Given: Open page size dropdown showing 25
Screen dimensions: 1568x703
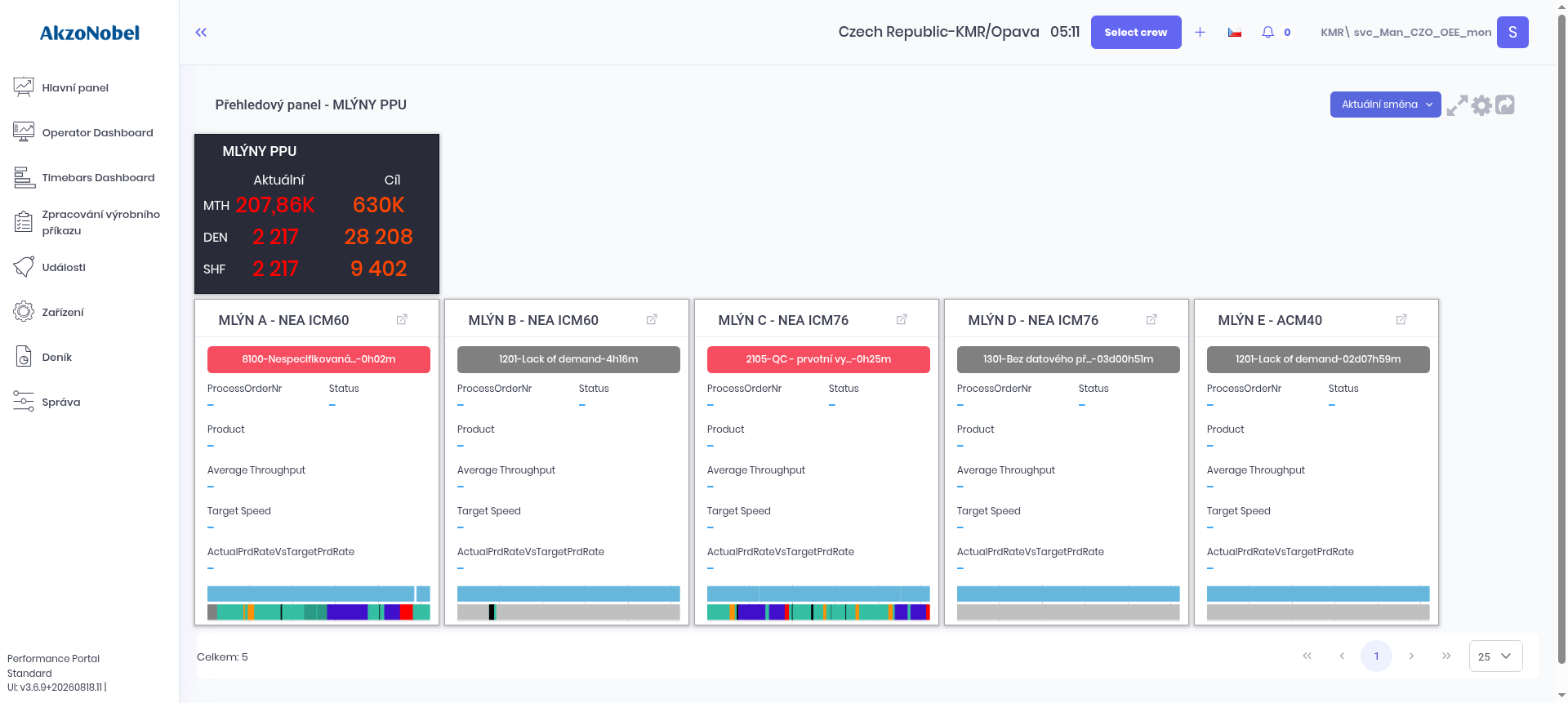Looking at the screenshot, I should (1495, 656).
